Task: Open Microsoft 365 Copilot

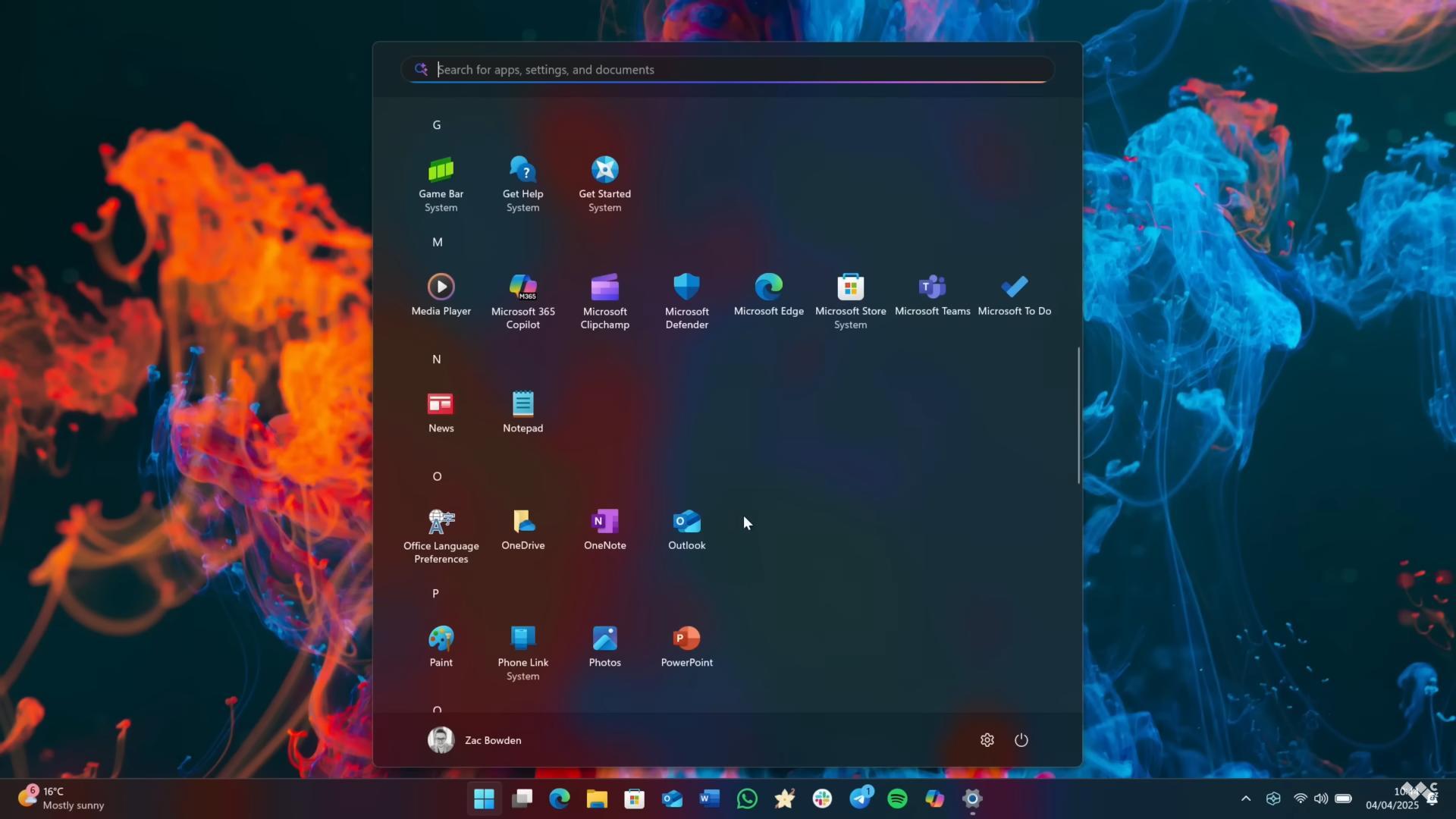Action: (x=522, y=302)
